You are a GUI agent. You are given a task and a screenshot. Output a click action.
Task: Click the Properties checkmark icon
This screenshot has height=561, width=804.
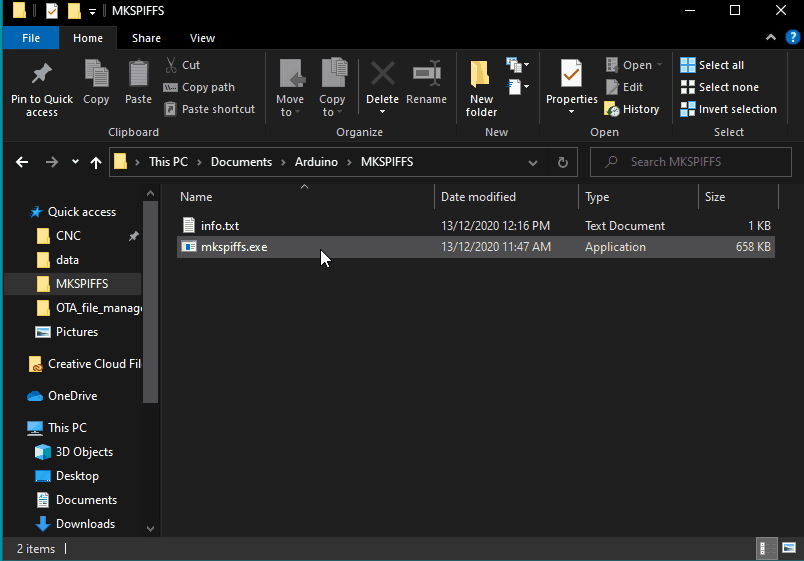571,74
